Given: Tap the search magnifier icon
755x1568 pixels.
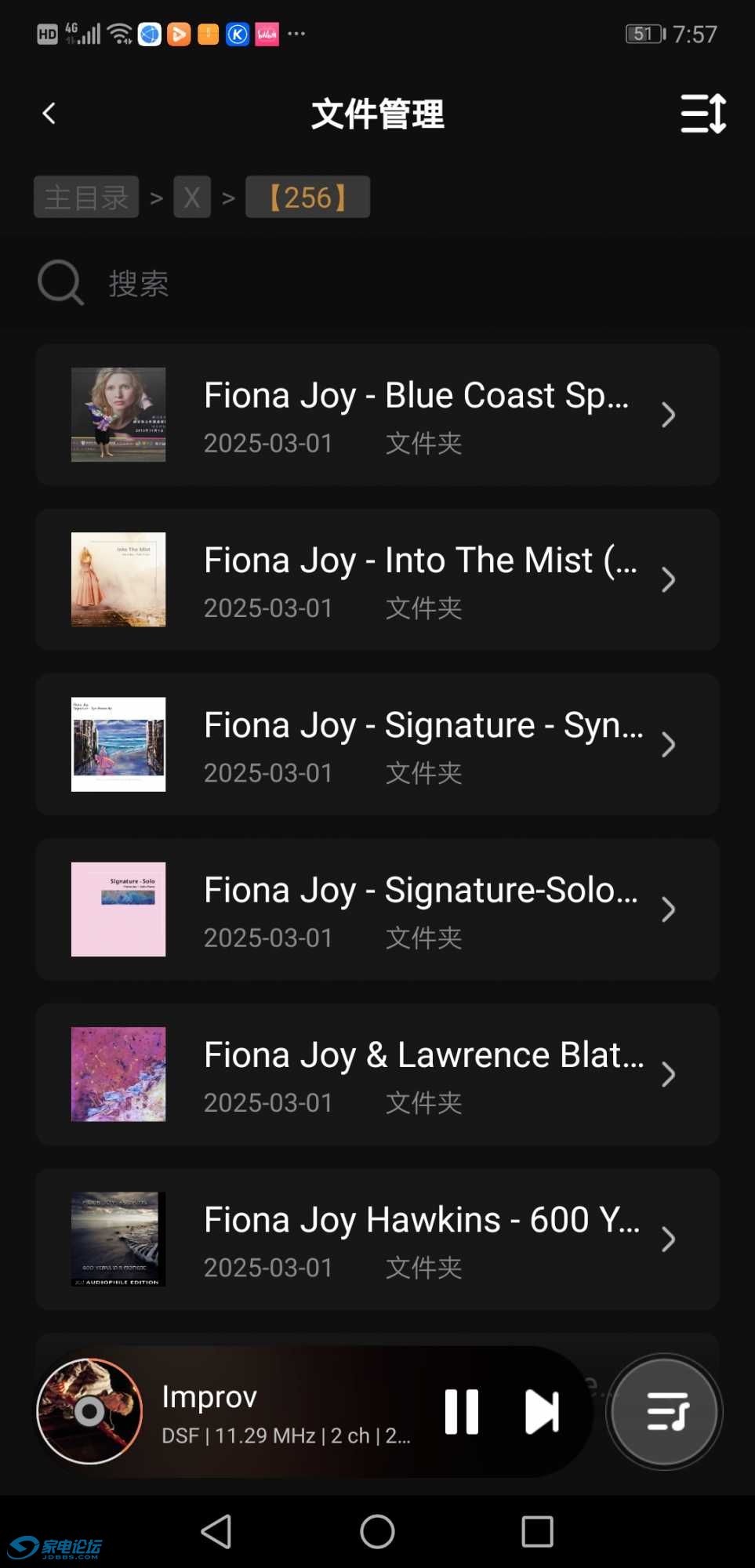Looking at the screenshot, I should (x=60, y=282).
